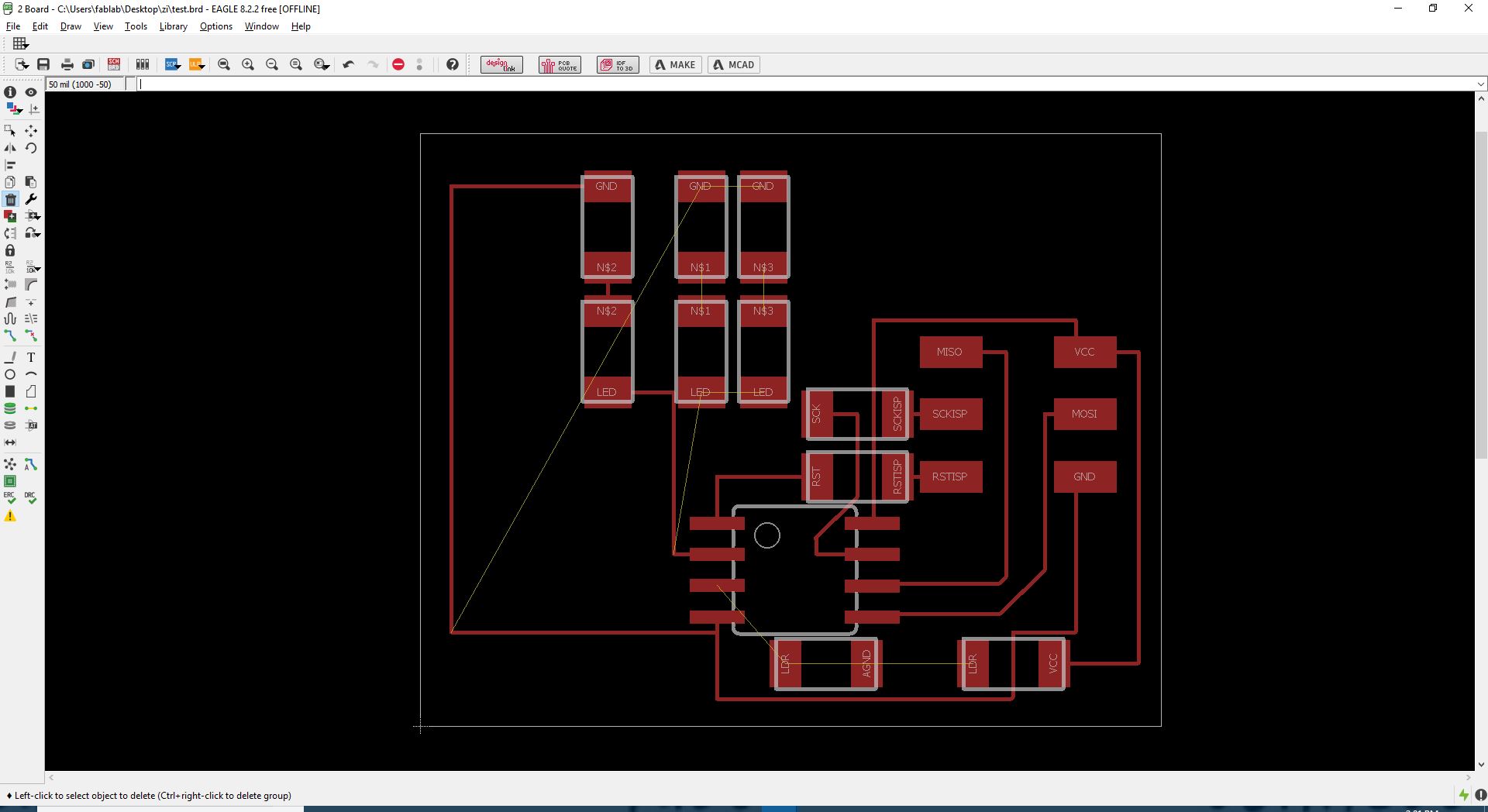
Task: Select the Ripup tool
Action: click(x=31, y=335)
